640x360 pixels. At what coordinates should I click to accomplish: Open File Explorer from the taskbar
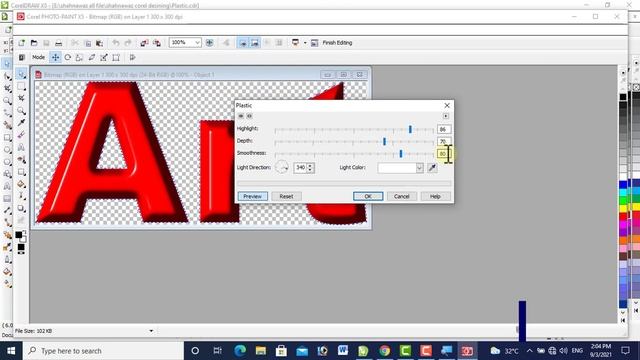pyautogui.click(x=260, y=351)
